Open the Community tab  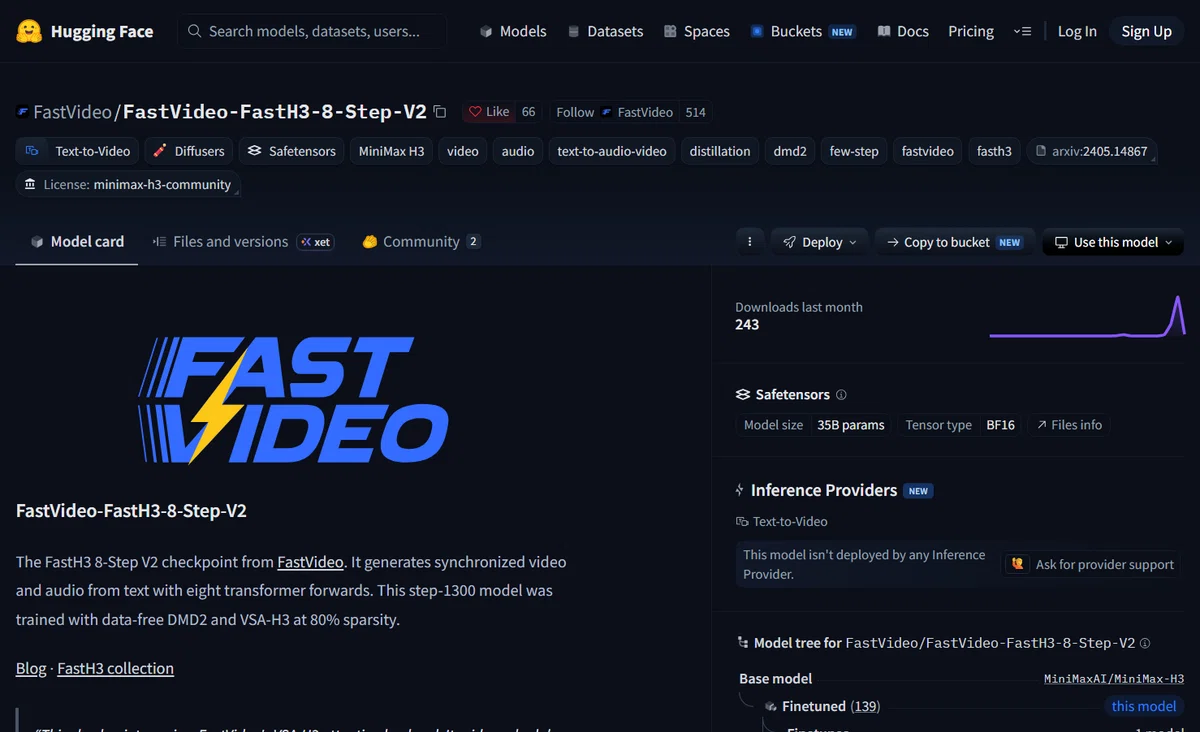coord(421,241)
